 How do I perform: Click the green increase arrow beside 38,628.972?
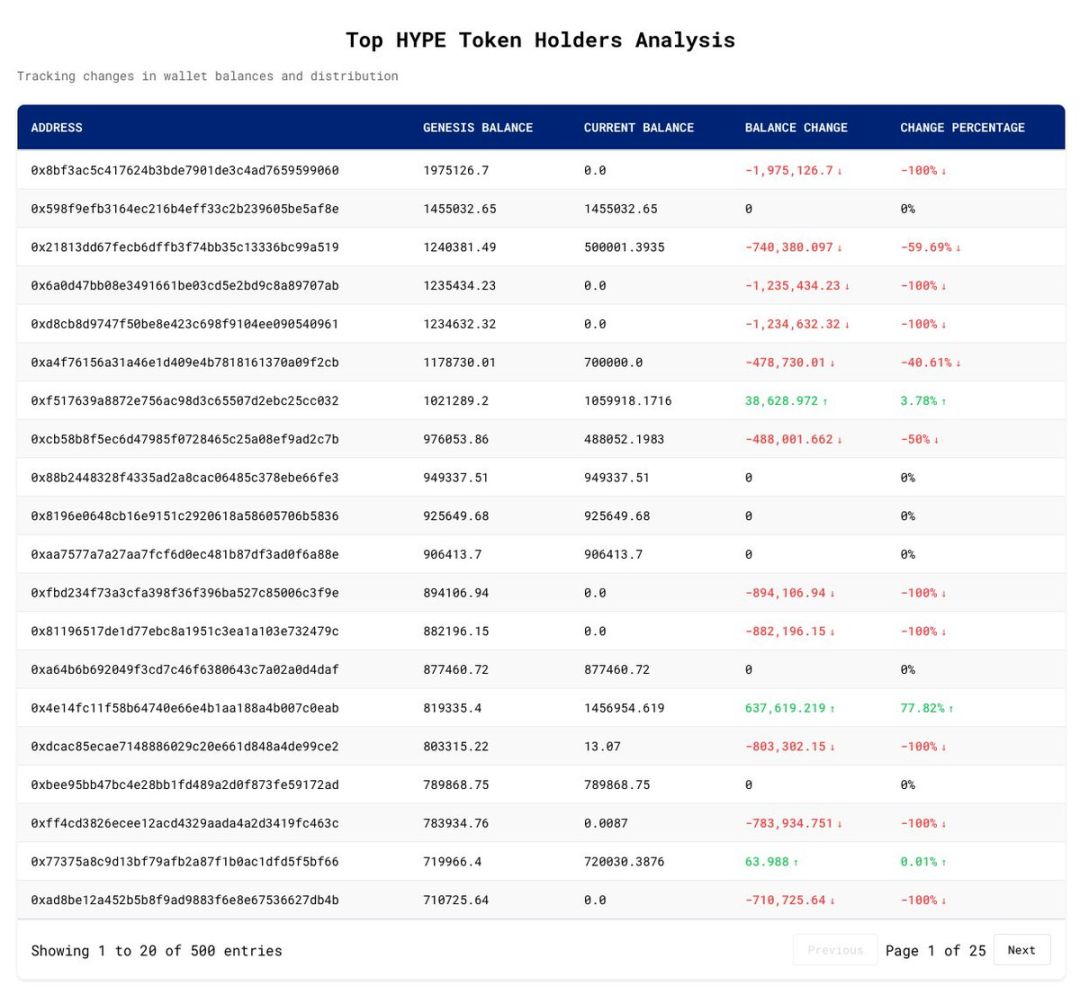825,401
